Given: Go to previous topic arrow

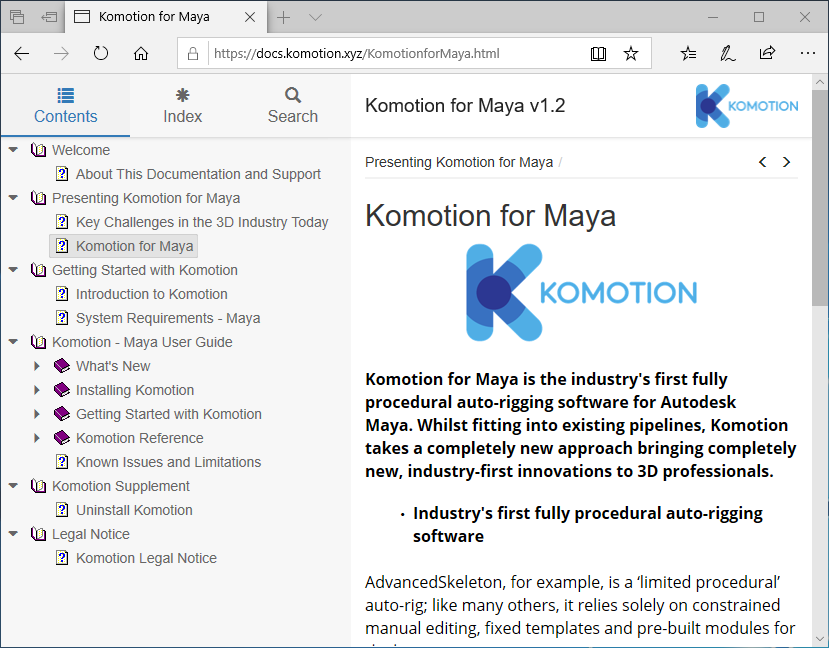Looking at the screenshot, I should (x=762, y=162).
